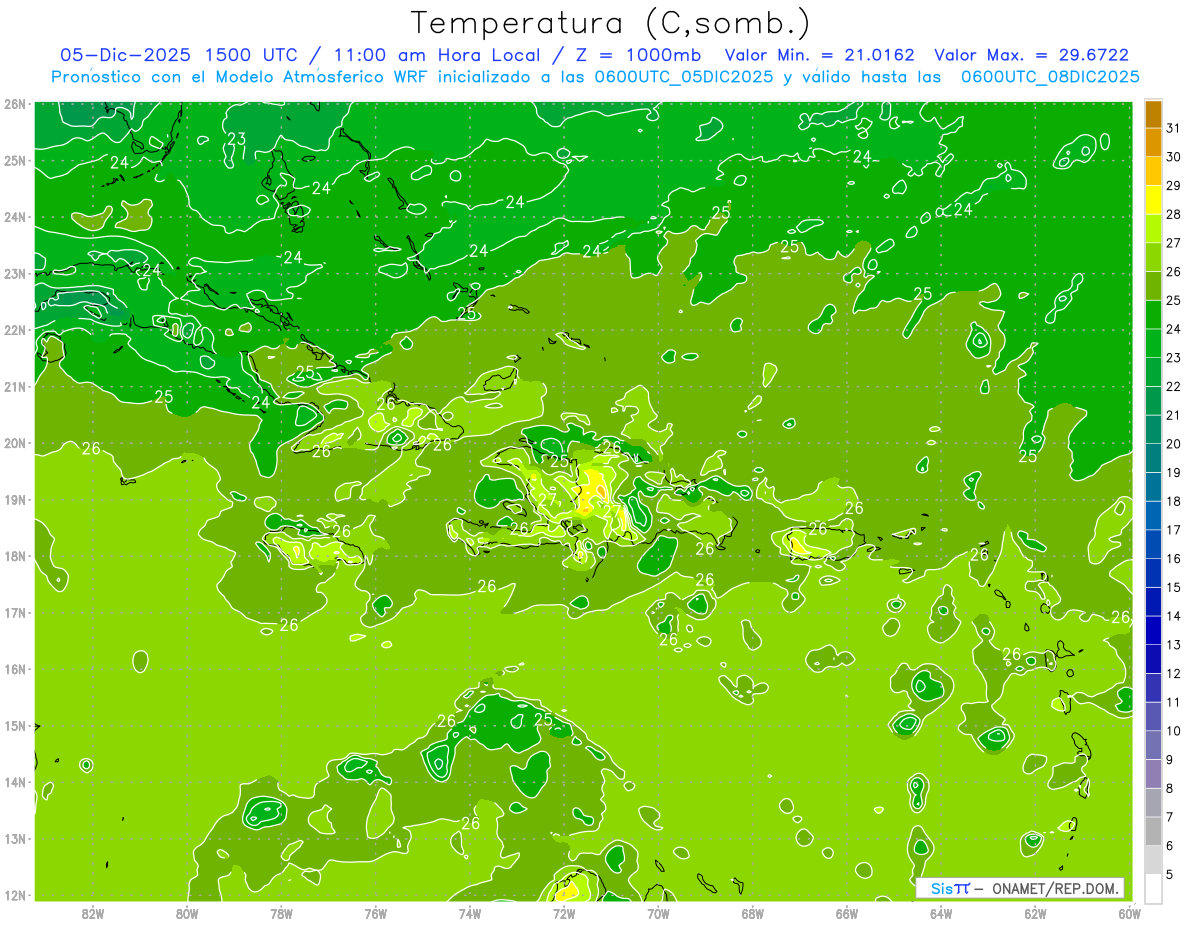Pick the gray legend color between 6 and 7
This screenshot has width=1200, height=927.
point(1153,831)
